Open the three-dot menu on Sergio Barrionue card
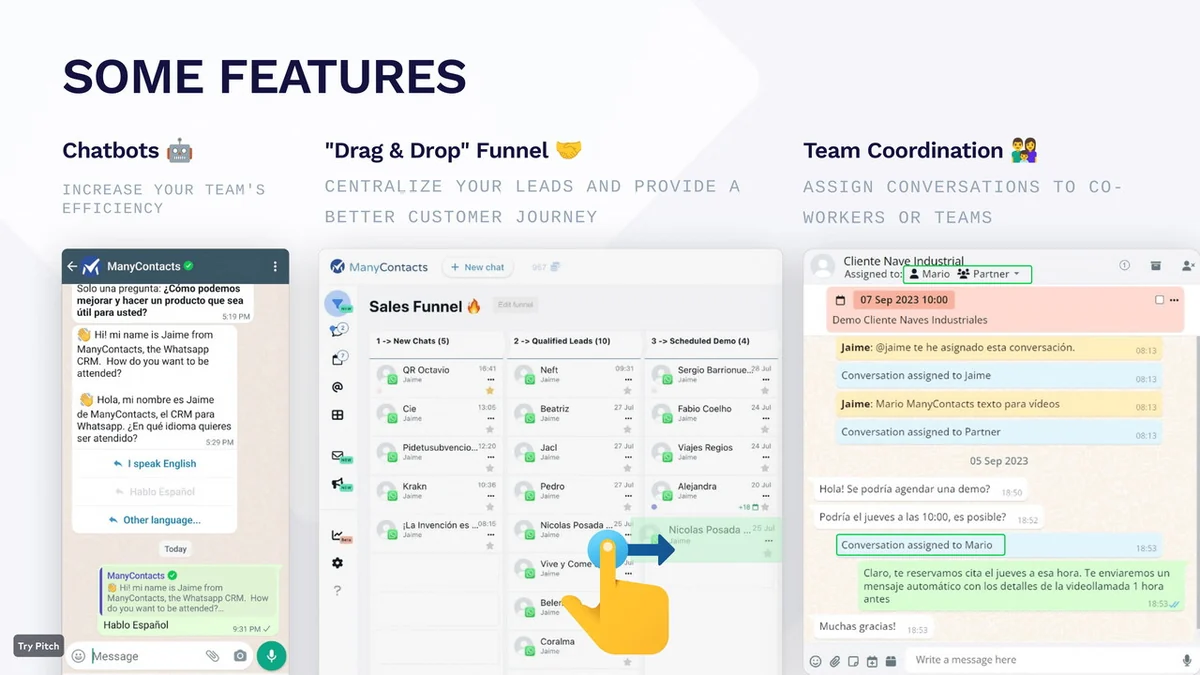 (x=766, y=379)
